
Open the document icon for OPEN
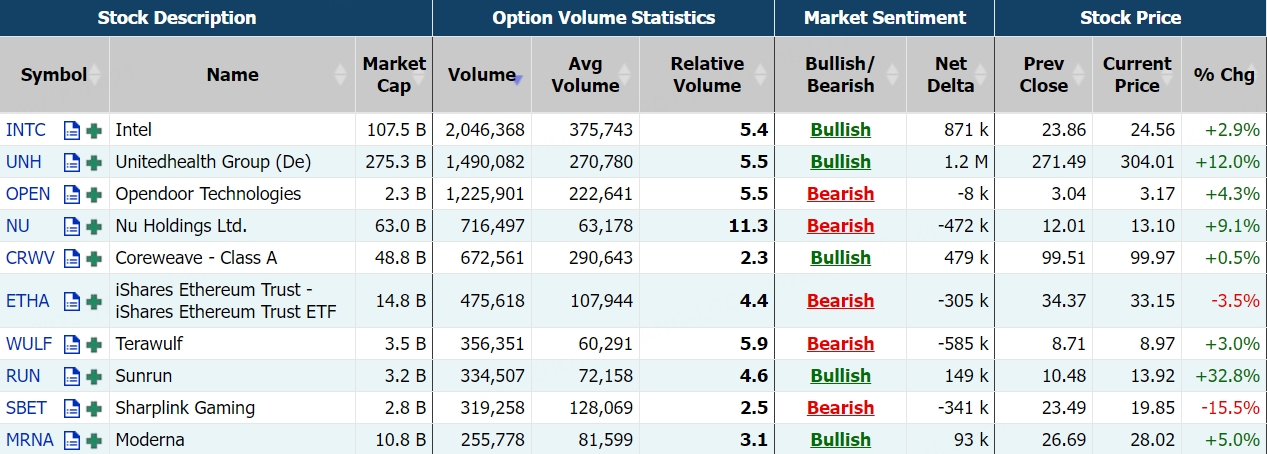pyautogui.click(x=71, y=194)
